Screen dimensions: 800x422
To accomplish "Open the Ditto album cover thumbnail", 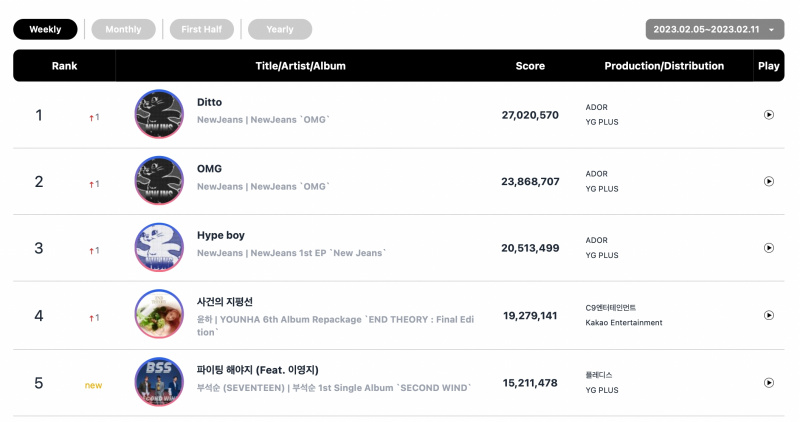I will (x=159, y=114).
